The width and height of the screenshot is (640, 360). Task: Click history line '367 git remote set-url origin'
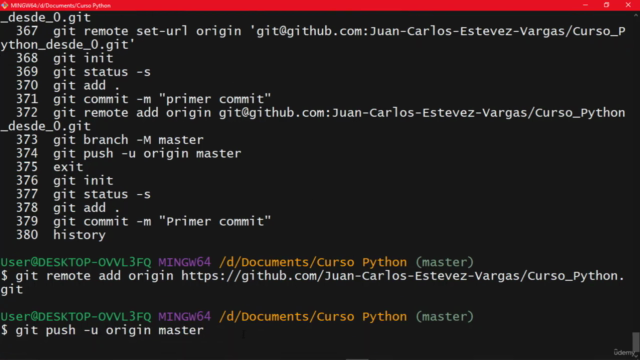pos(320,31)
